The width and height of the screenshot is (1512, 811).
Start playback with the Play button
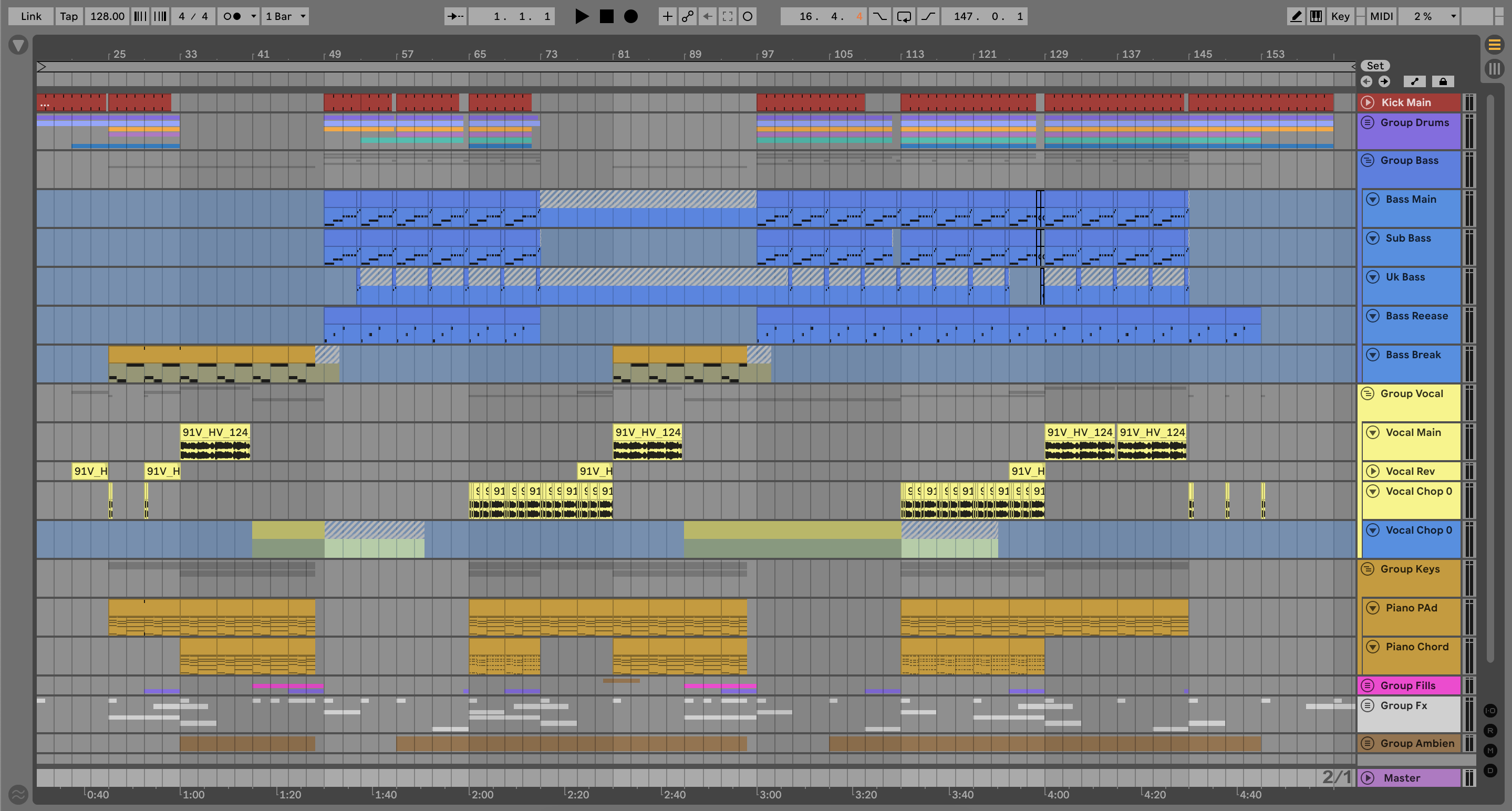click(581, 16)
